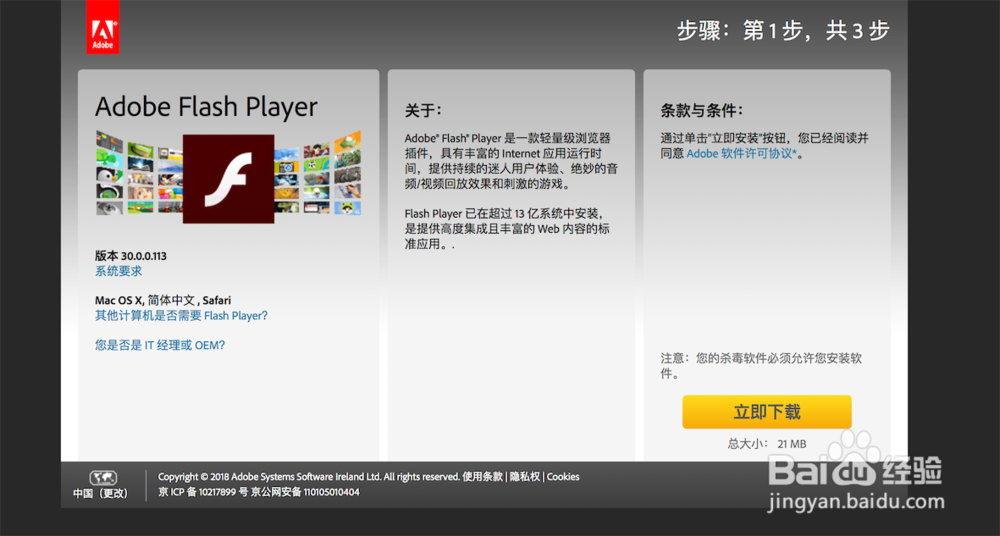1000x536 pixels.
Task: Click the world map region icon
Action: [103, 478]
